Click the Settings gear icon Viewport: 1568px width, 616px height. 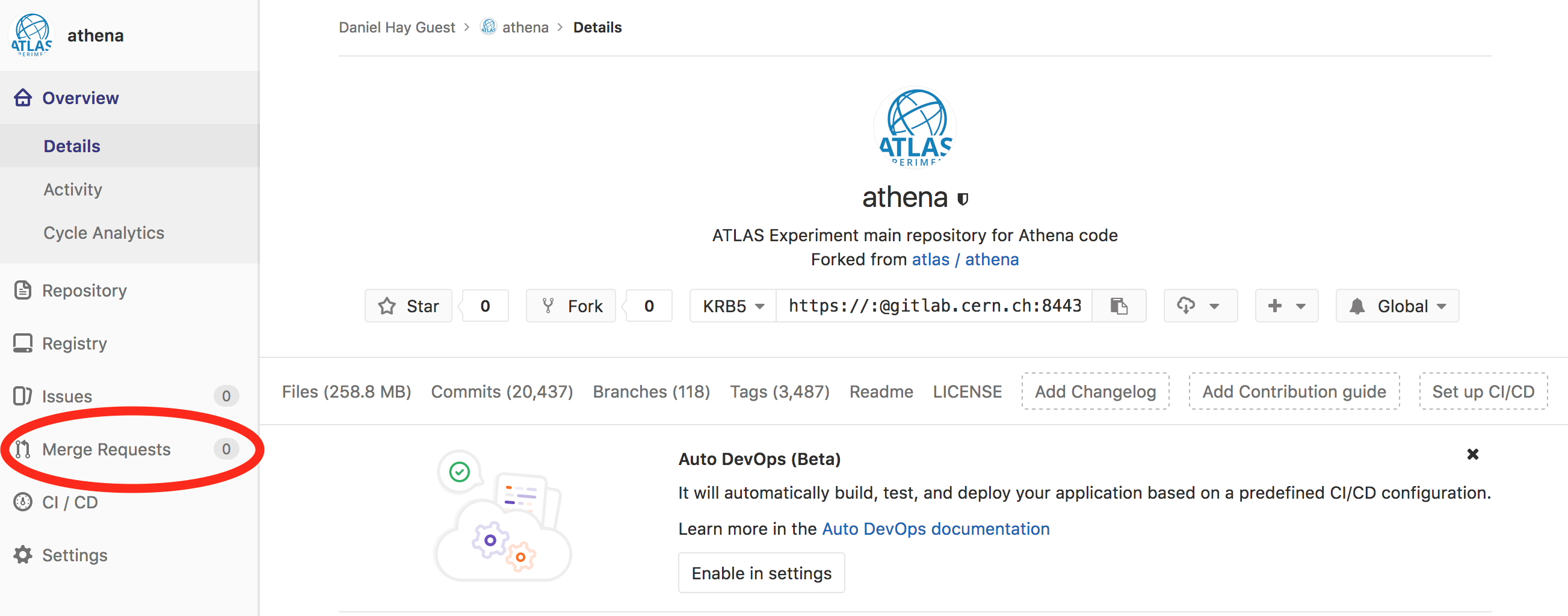23,555
